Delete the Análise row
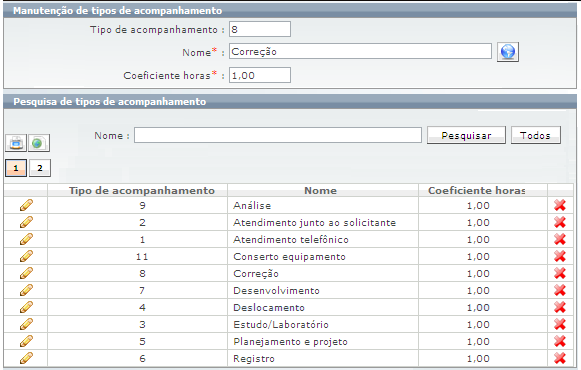Image resolution: width=581 pixels, height=370 pixels. pyautogui.click(x=560, y=205)
